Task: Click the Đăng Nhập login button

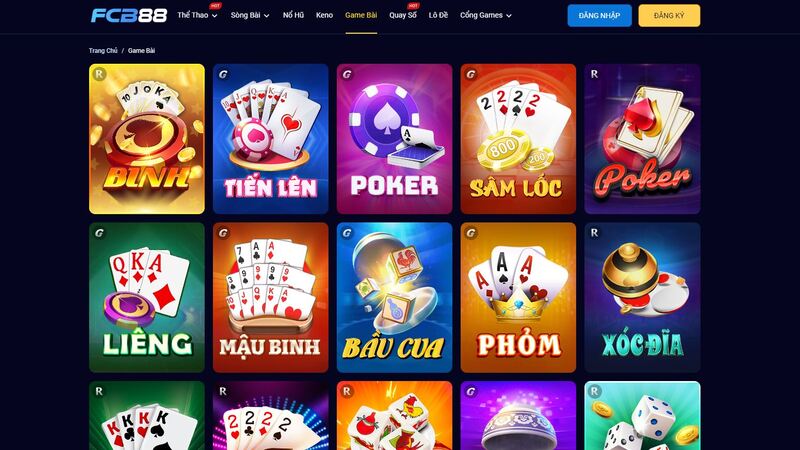Action: 599,16
